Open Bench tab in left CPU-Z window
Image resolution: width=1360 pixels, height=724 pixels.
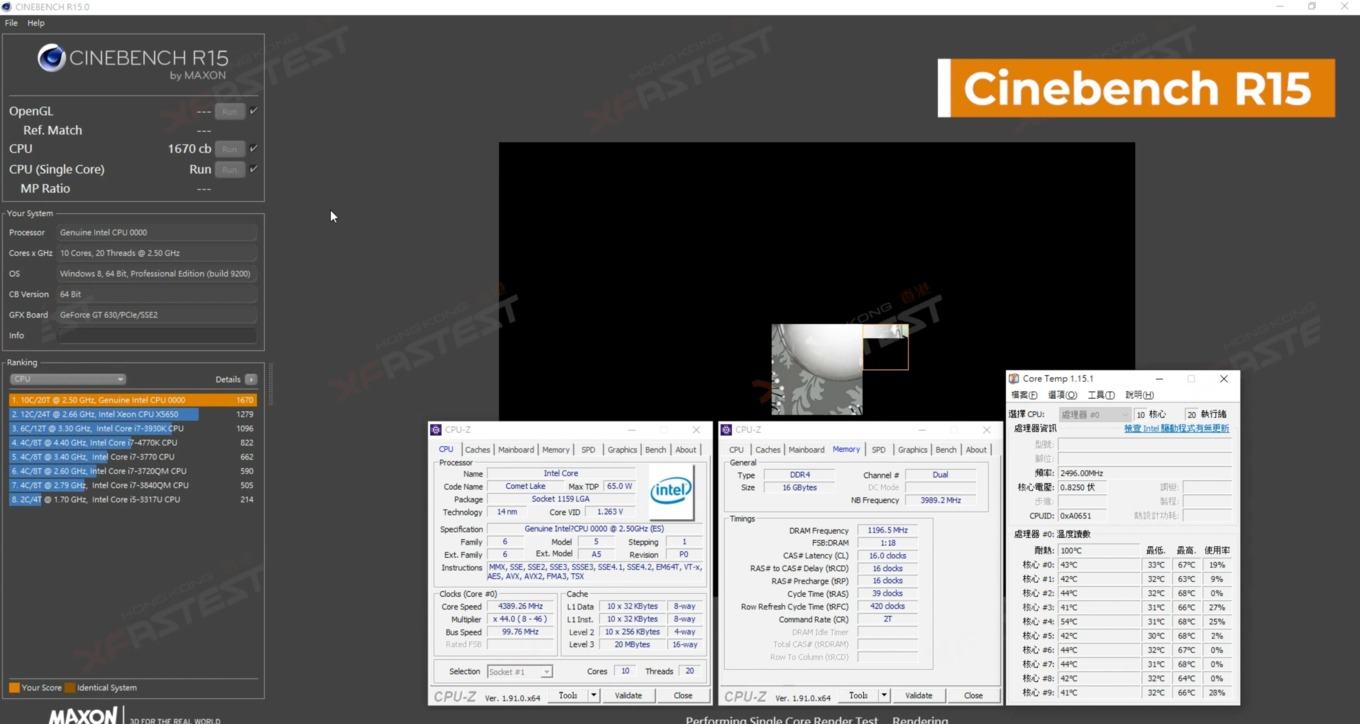[x=655, y=450]
